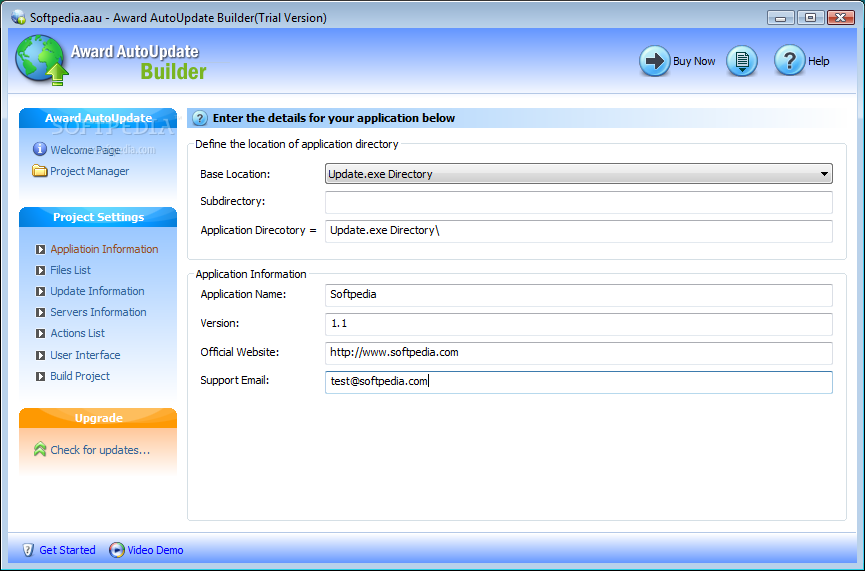This screenshot has width=865, height=571.
Task: Click arrow icon beside Servers Information
Action: coord(40,312)
